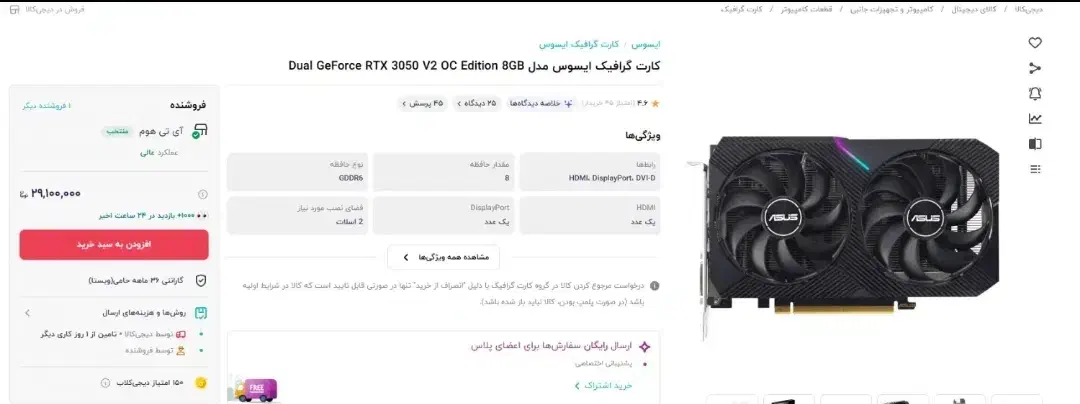Click the seller store icon
The image size is (1080, 404).
coord(200,131)
